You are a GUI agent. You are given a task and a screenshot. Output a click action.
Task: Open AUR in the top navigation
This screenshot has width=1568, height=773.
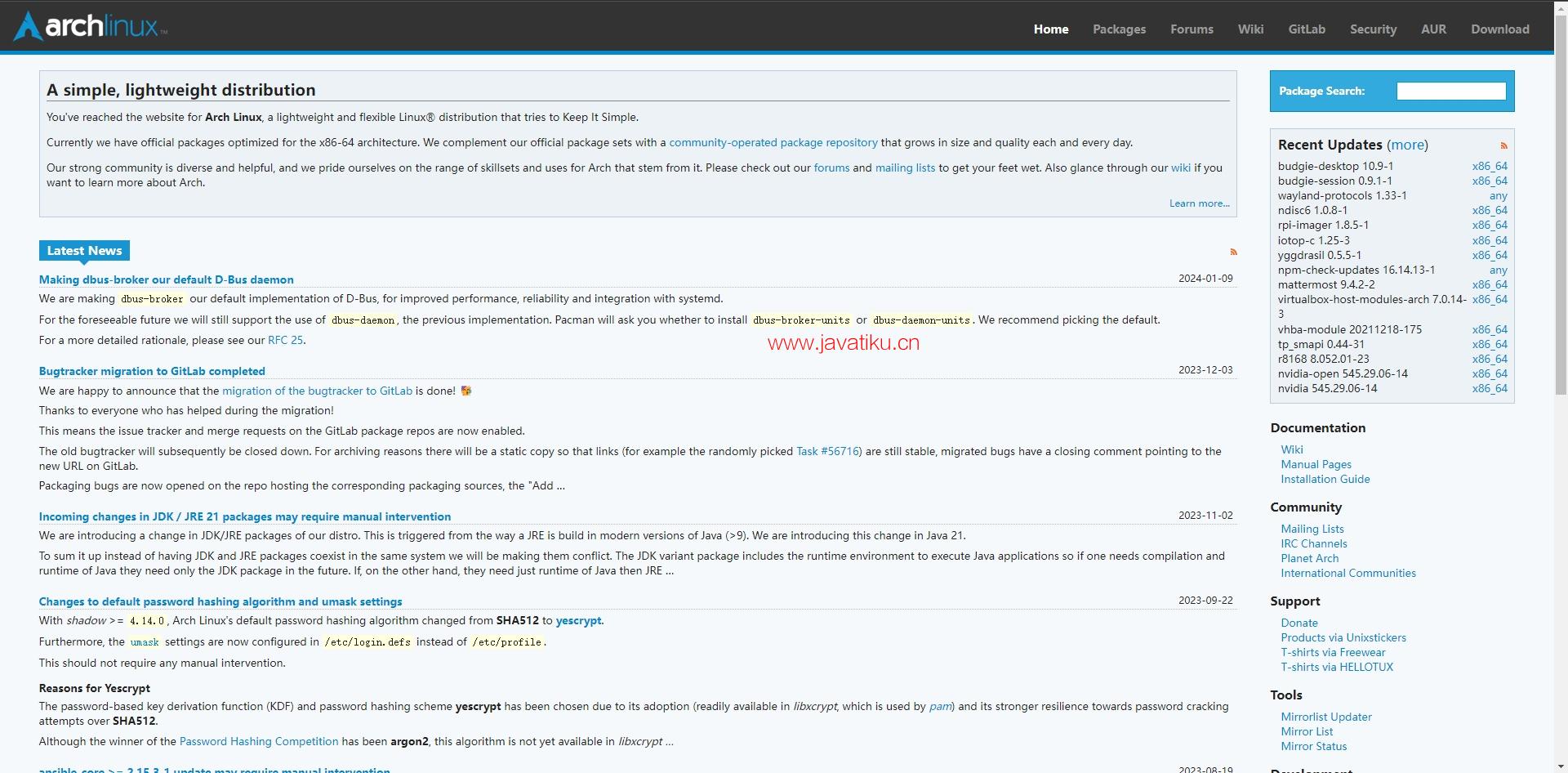pyautogui.click(x=1433, y=29)
